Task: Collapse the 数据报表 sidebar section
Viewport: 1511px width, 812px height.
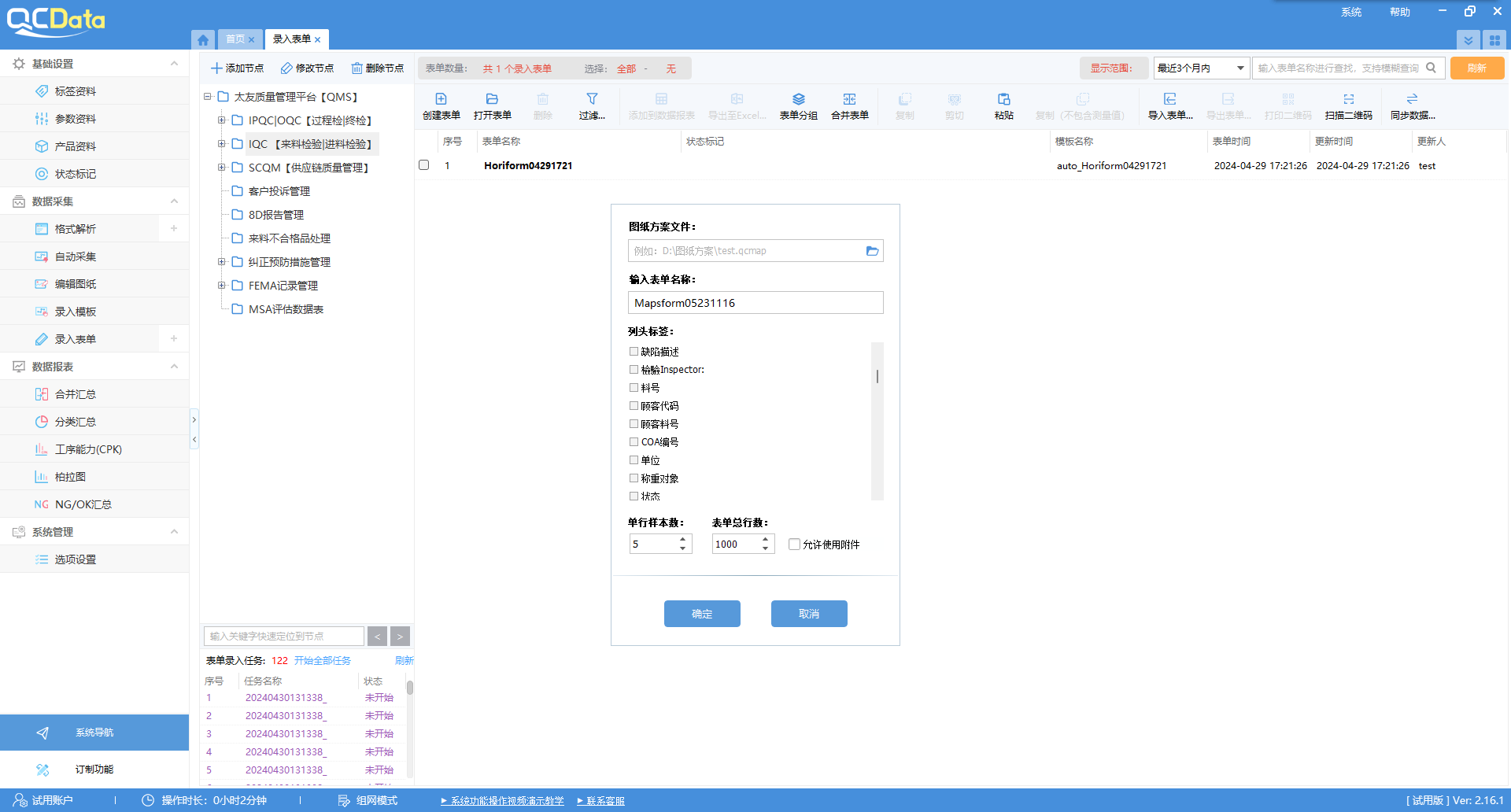Action: [x=174, y=366]
